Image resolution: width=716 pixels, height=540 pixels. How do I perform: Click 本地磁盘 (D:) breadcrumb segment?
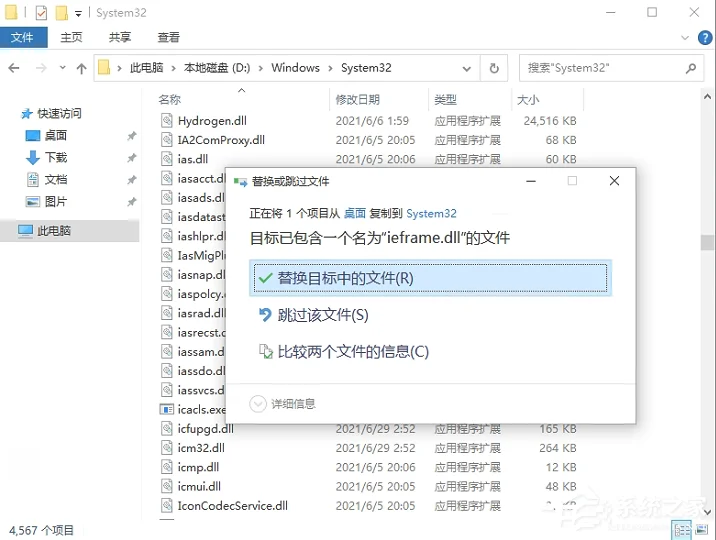tap(217, 68)
